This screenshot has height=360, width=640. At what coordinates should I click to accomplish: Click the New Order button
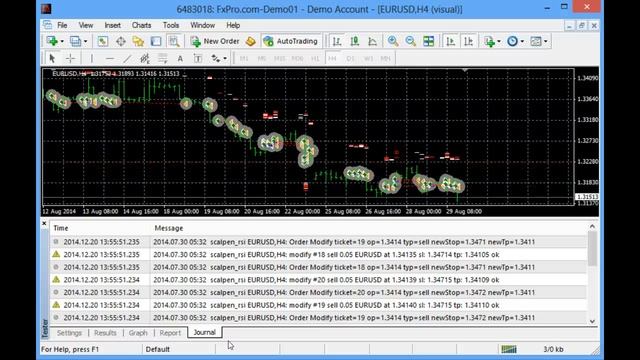215,41
